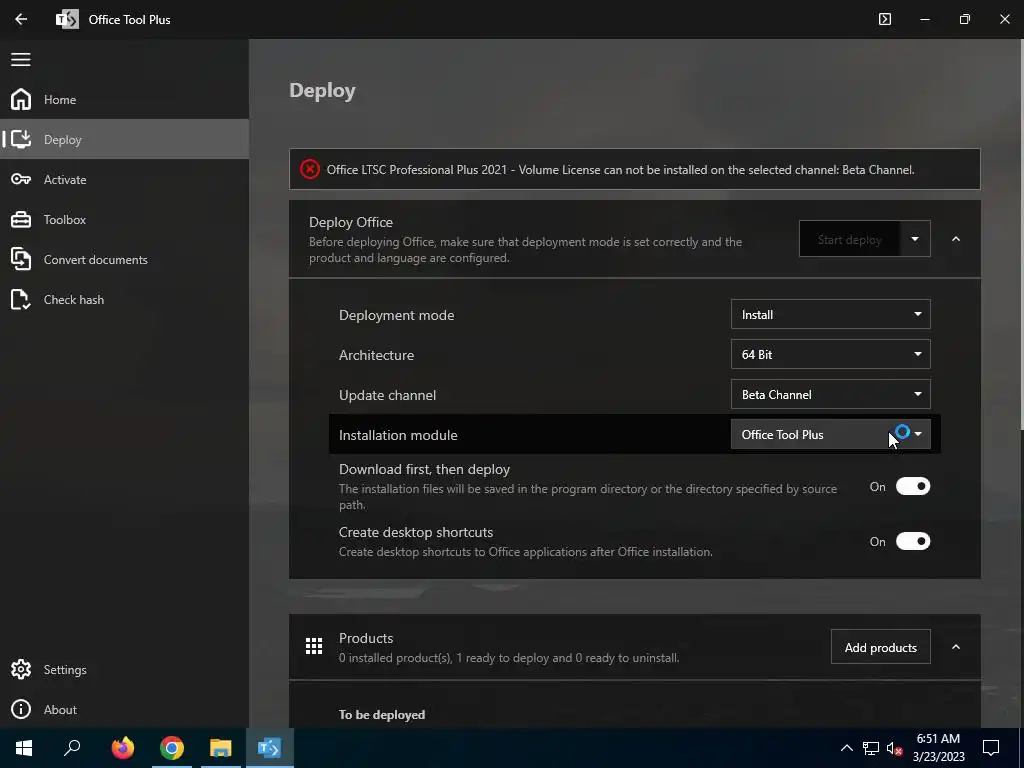Launch Firefox from the taskbar
The image size is (1024, 768).
pyautogui.click(x=122, y=748)
